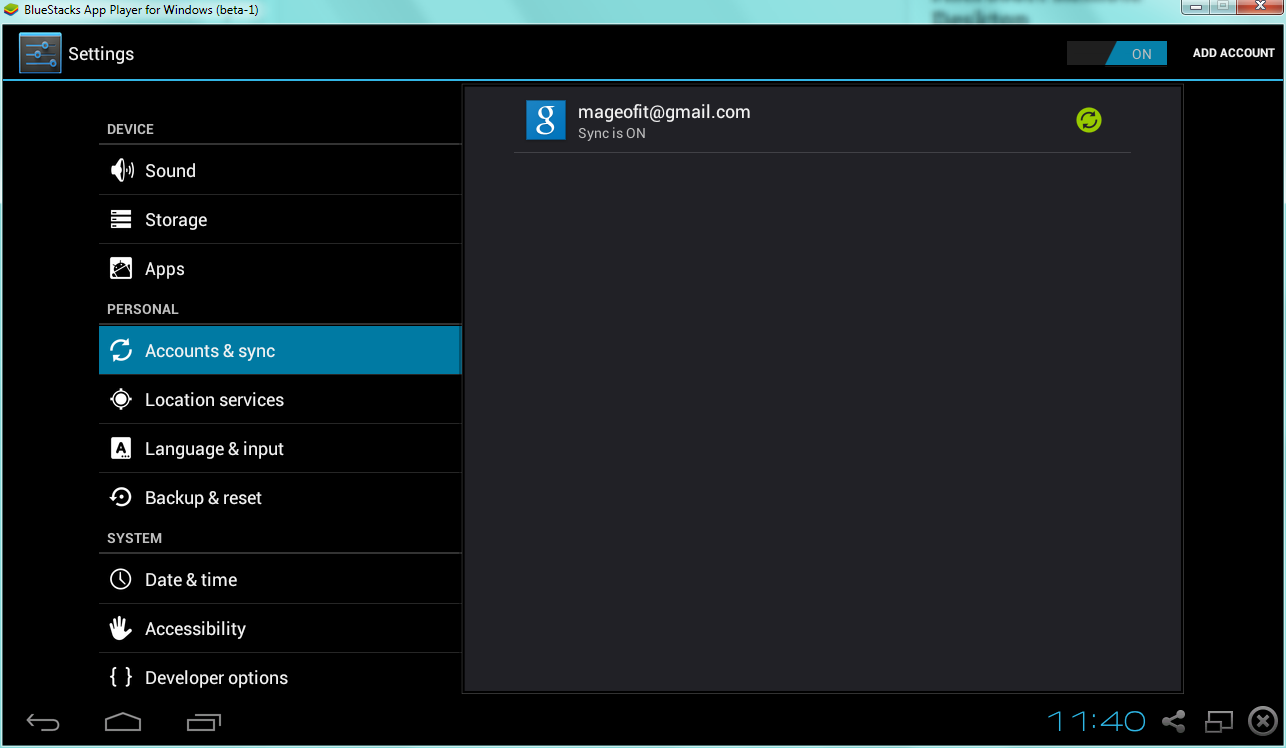
Task: Click the round close icon bottom right
Action: 1263,721
